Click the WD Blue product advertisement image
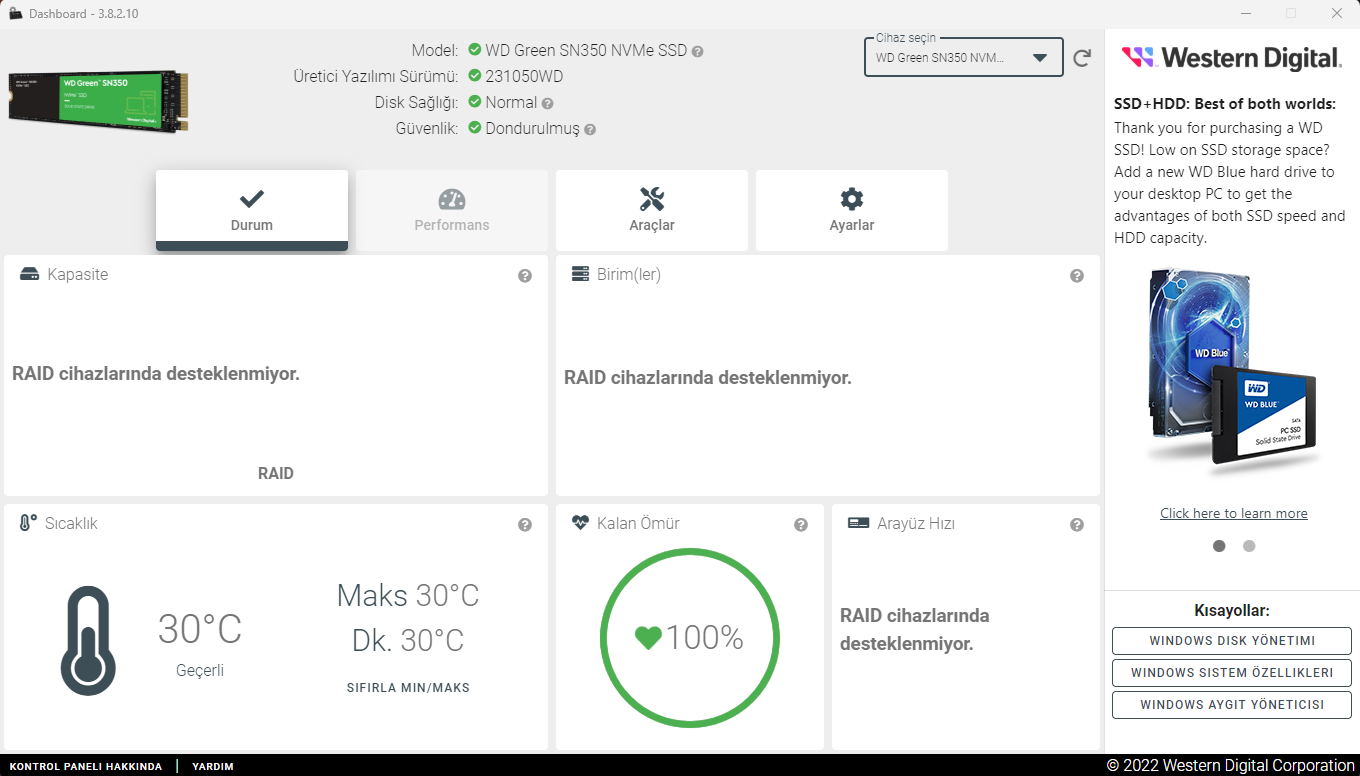1360x776 pixels. tap(1232, 370)
